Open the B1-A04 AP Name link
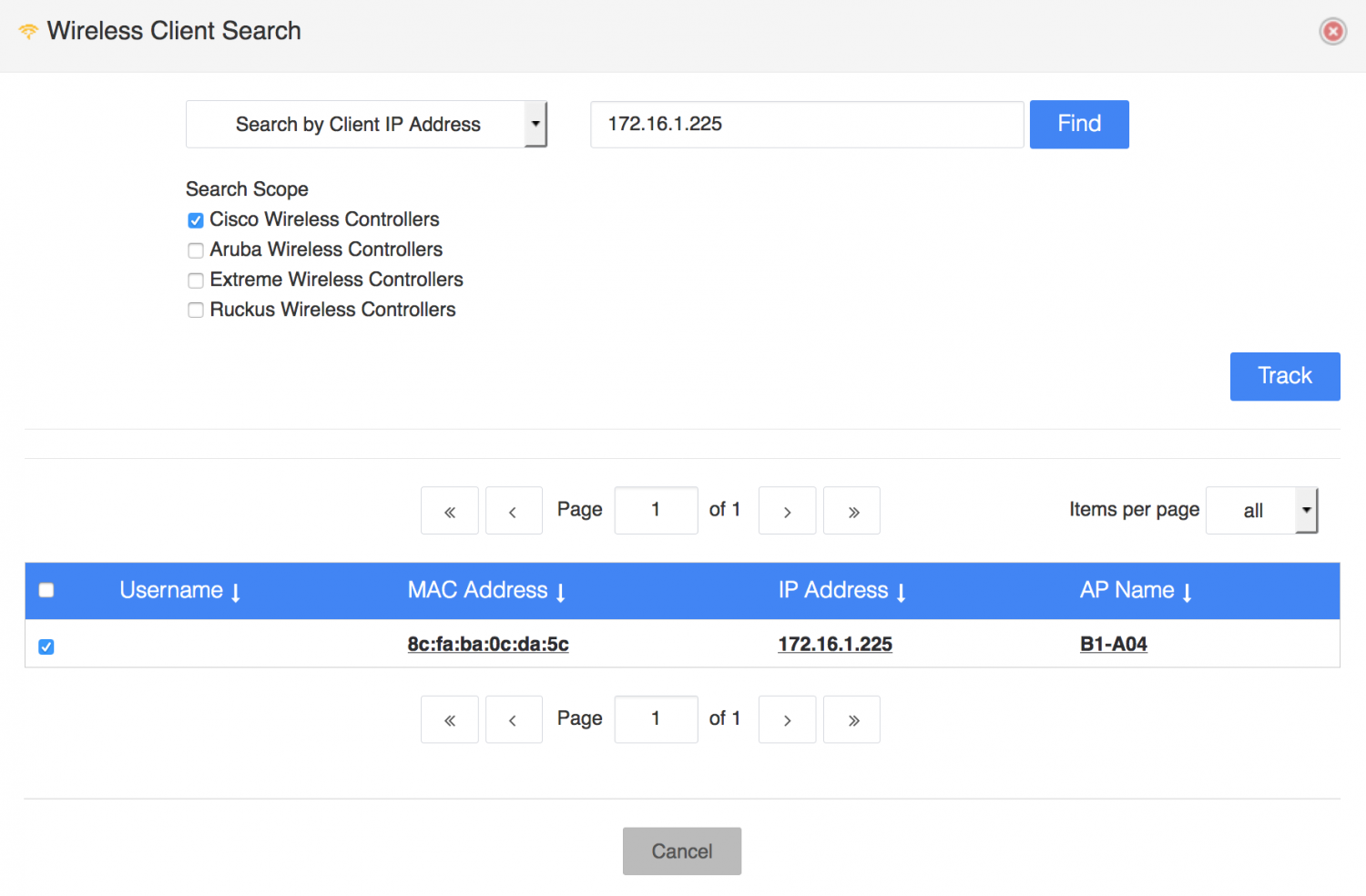Viewport: 1366px width, 896px height. coord(1114,644)
